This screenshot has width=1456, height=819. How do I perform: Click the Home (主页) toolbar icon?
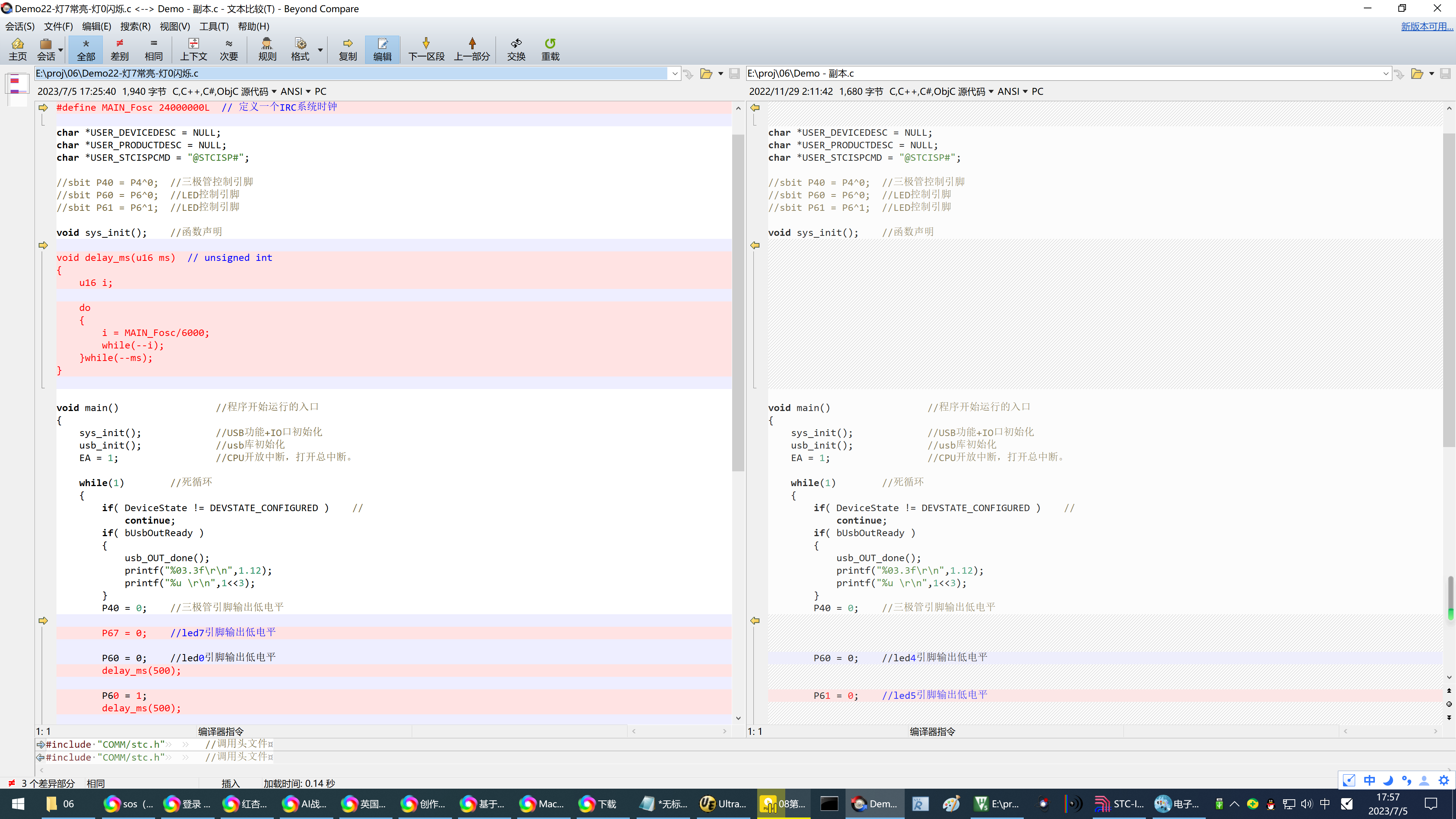(17, 49)
